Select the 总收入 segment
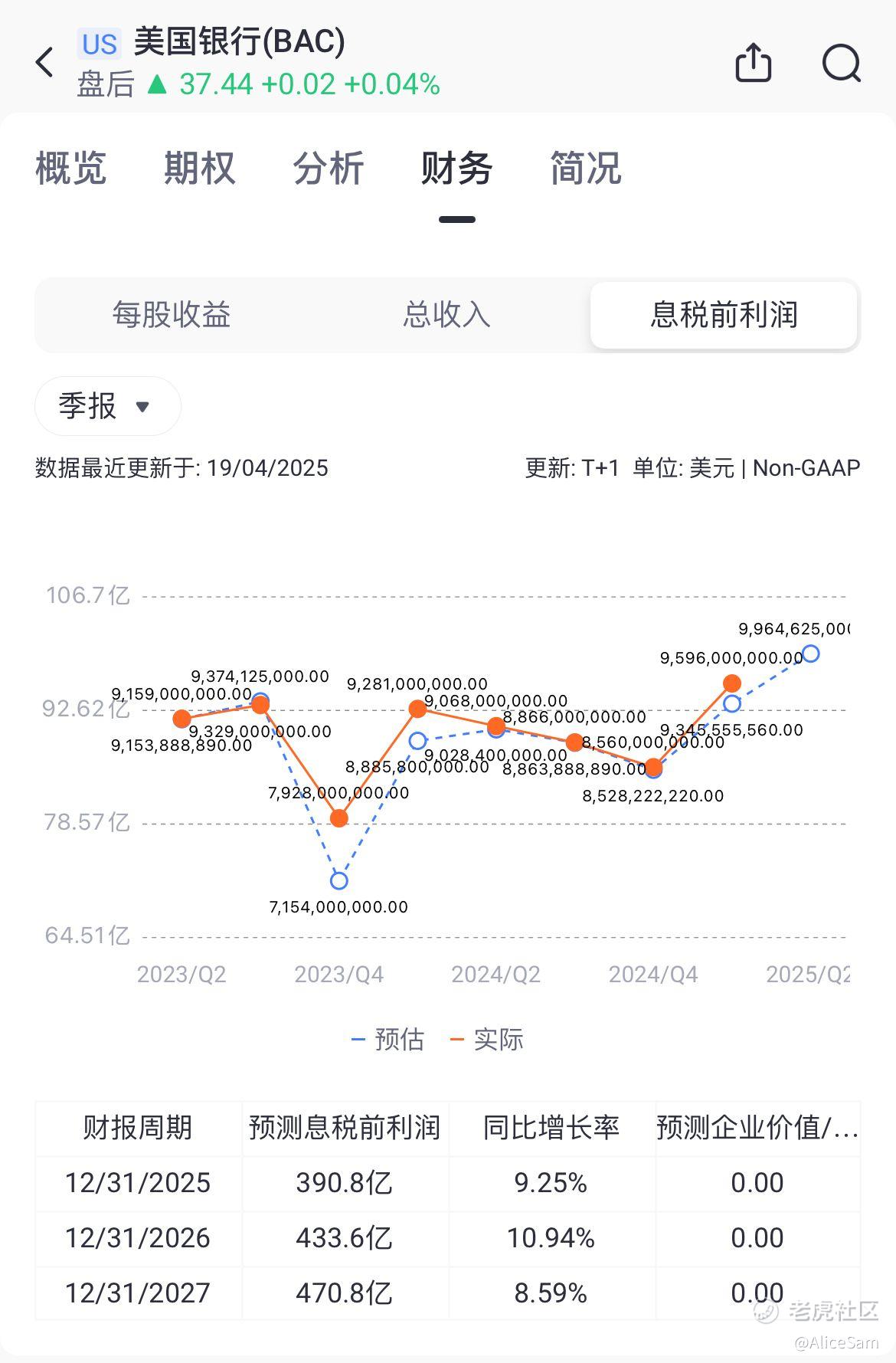The image size is (896, 1363). [446, 315]
